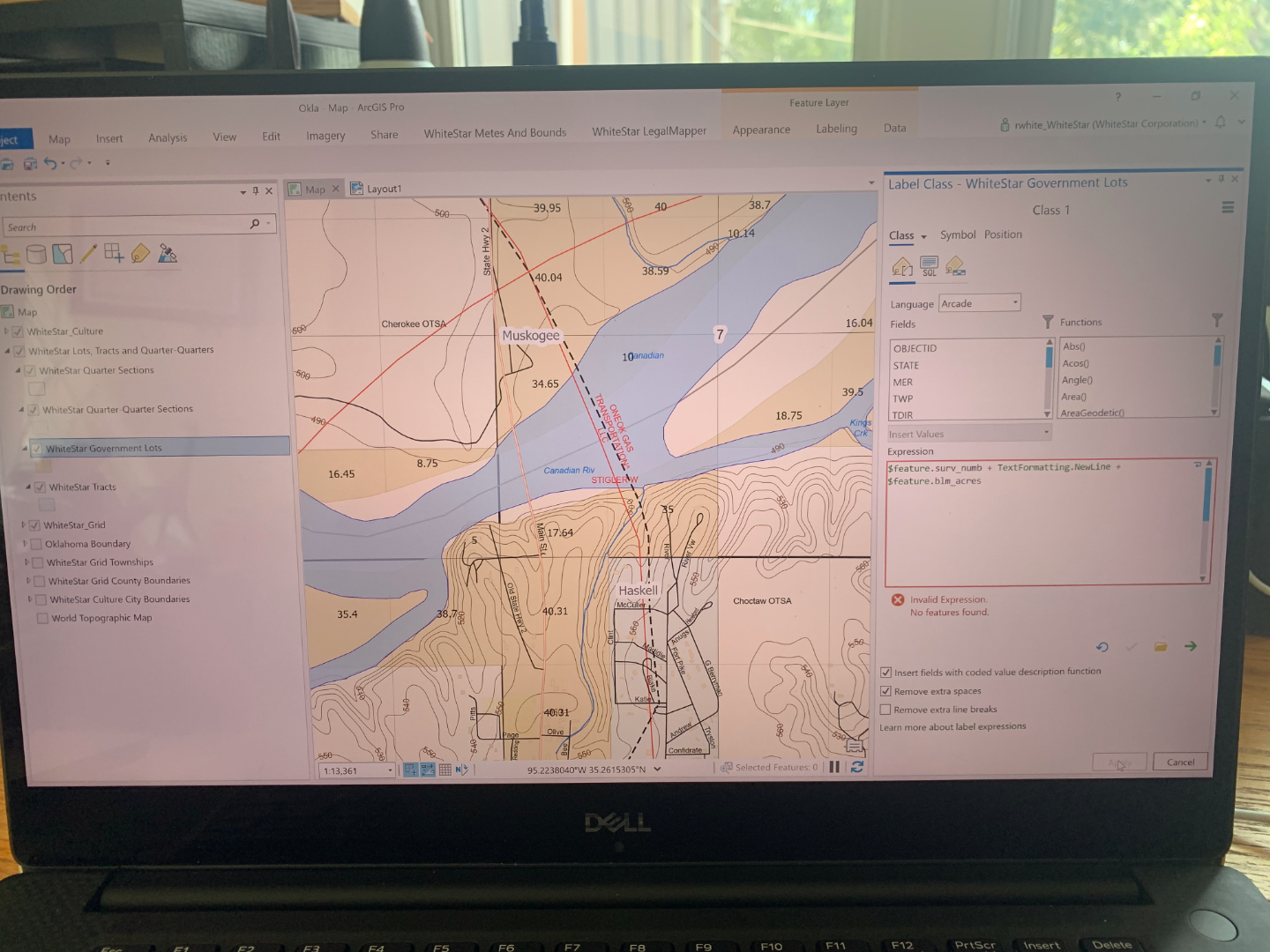
Task: Click the search magnifier in Contents
Action: pyautogui.click(x=255, y=224)
